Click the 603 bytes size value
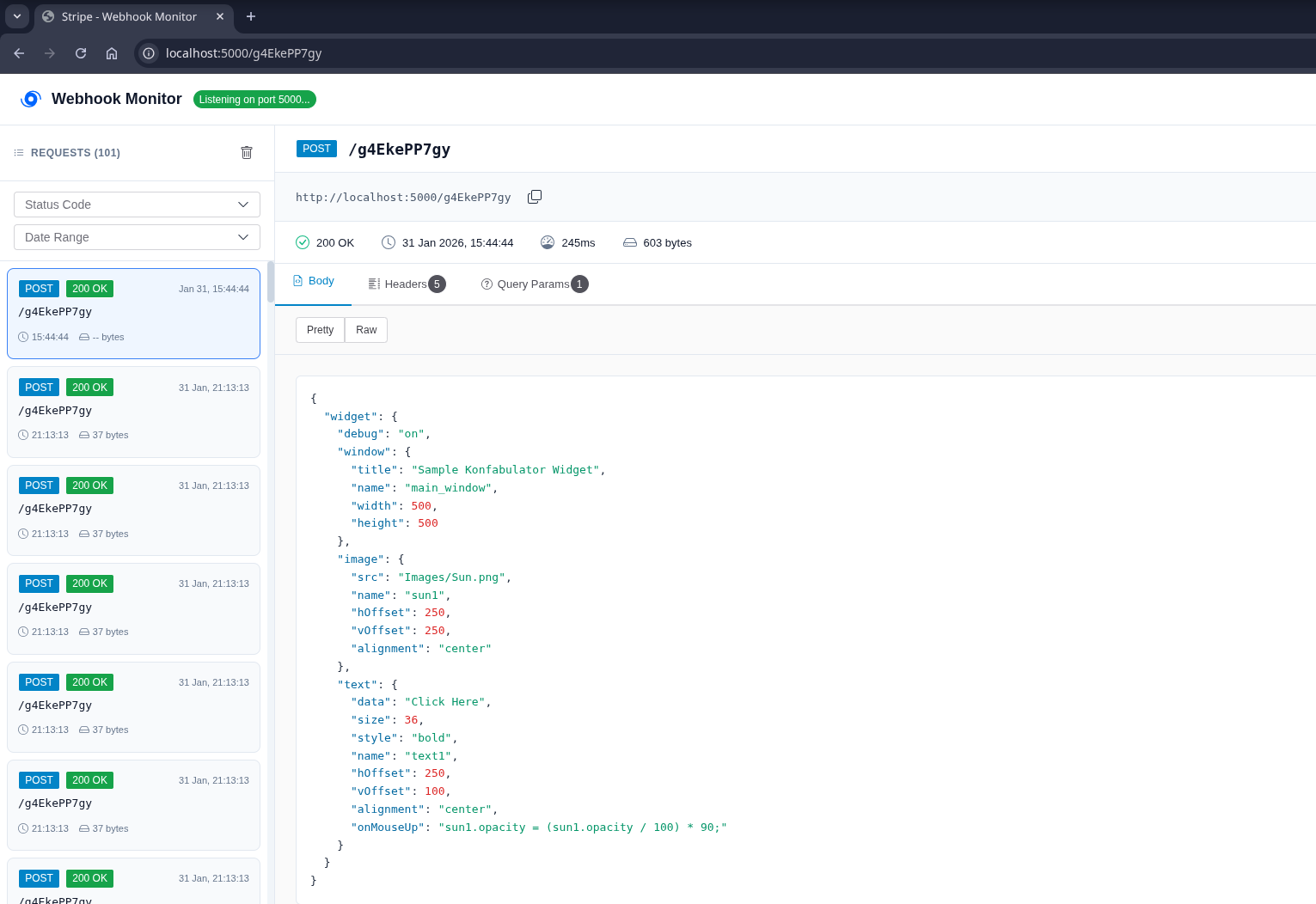 pyautogui.click(x=668, y=243)
